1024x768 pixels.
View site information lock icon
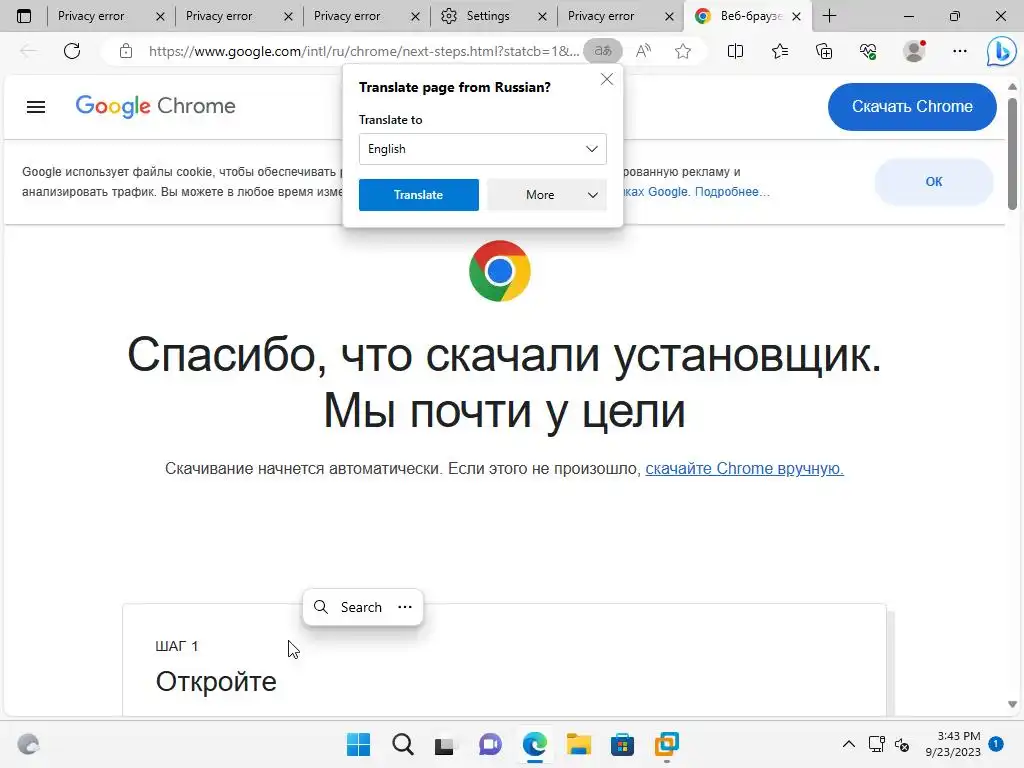pyautogui.click(x=126, y=51)
